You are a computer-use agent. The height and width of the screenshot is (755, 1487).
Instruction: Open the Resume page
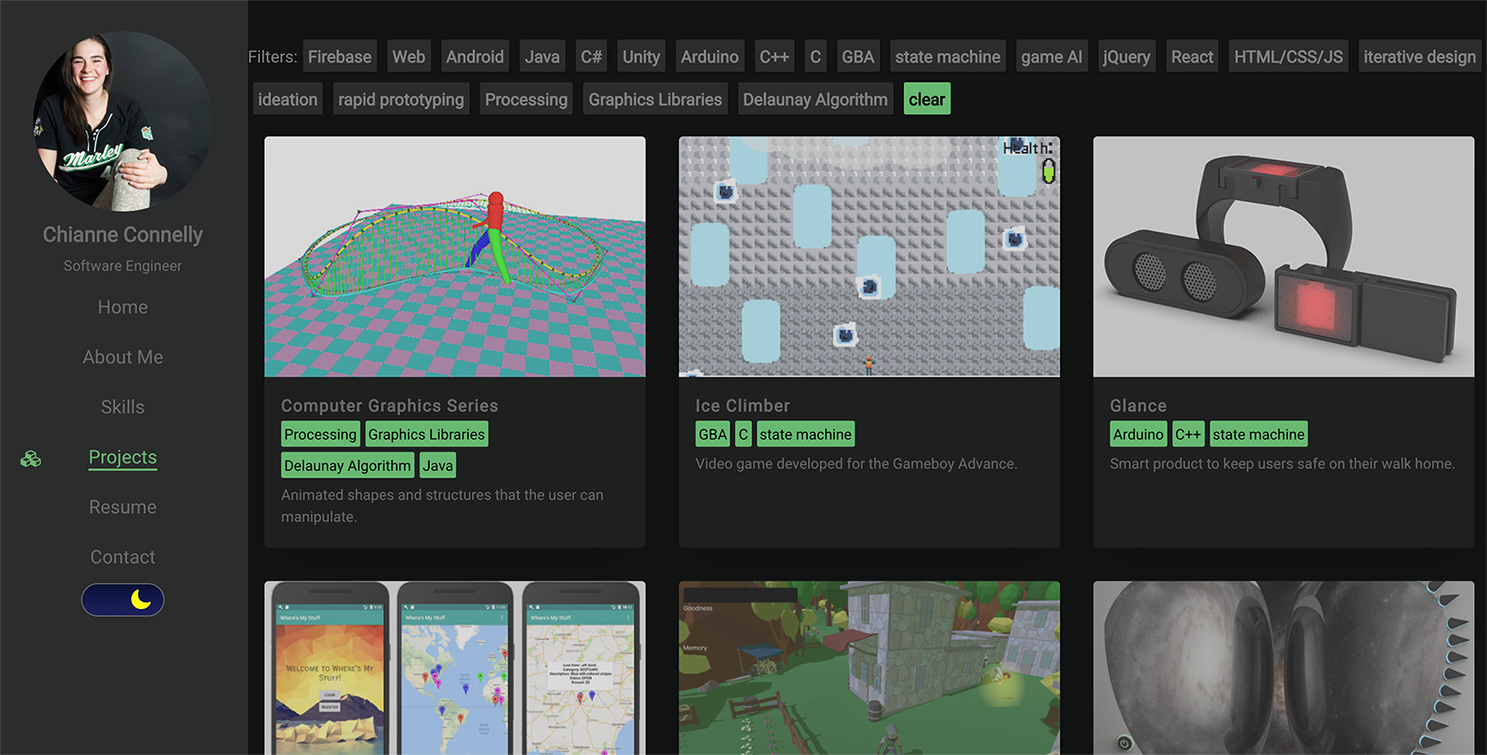click(122, 507)
